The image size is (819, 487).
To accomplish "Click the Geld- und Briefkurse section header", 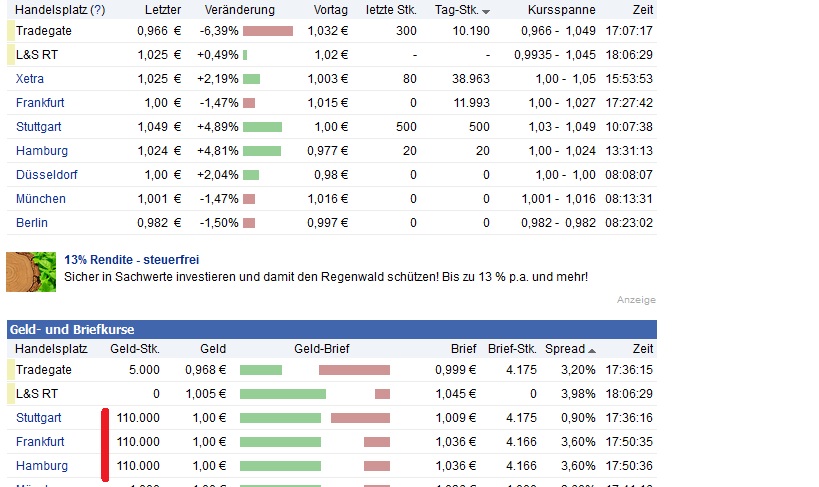I will point(332,330).
